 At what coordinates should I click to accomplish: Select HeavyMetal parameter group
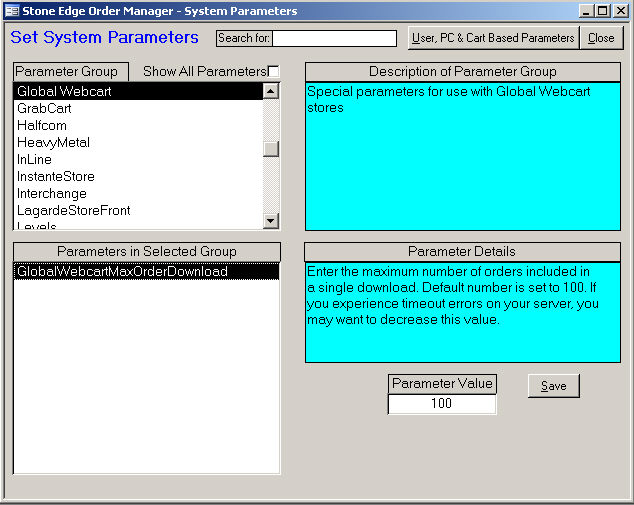(139, 142)
